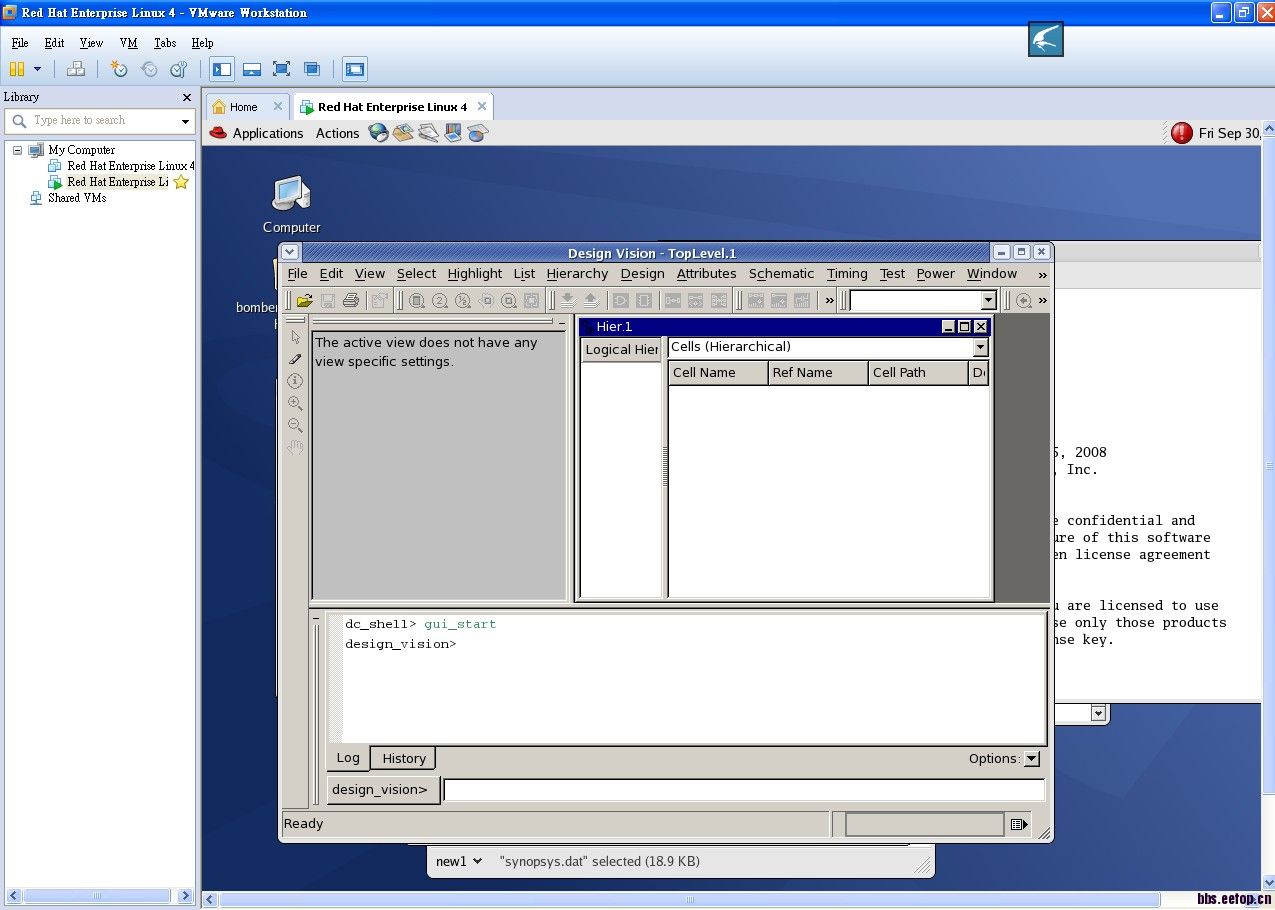This screenshot has height=910, width=1275.
Task: Open VMware snapshot manager wrench icon
Action: [179, 69]
